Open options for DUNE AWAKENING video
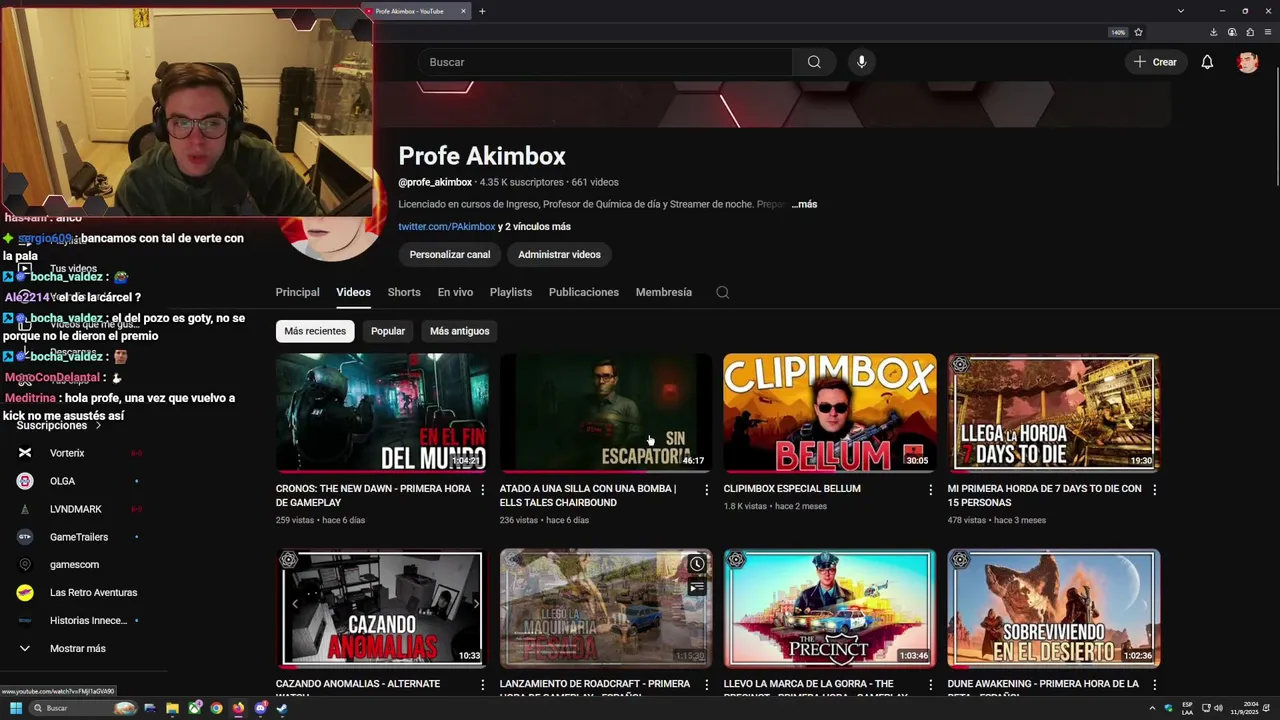This screenshot has width=1280, height=720. click(x=1155, y=685)
